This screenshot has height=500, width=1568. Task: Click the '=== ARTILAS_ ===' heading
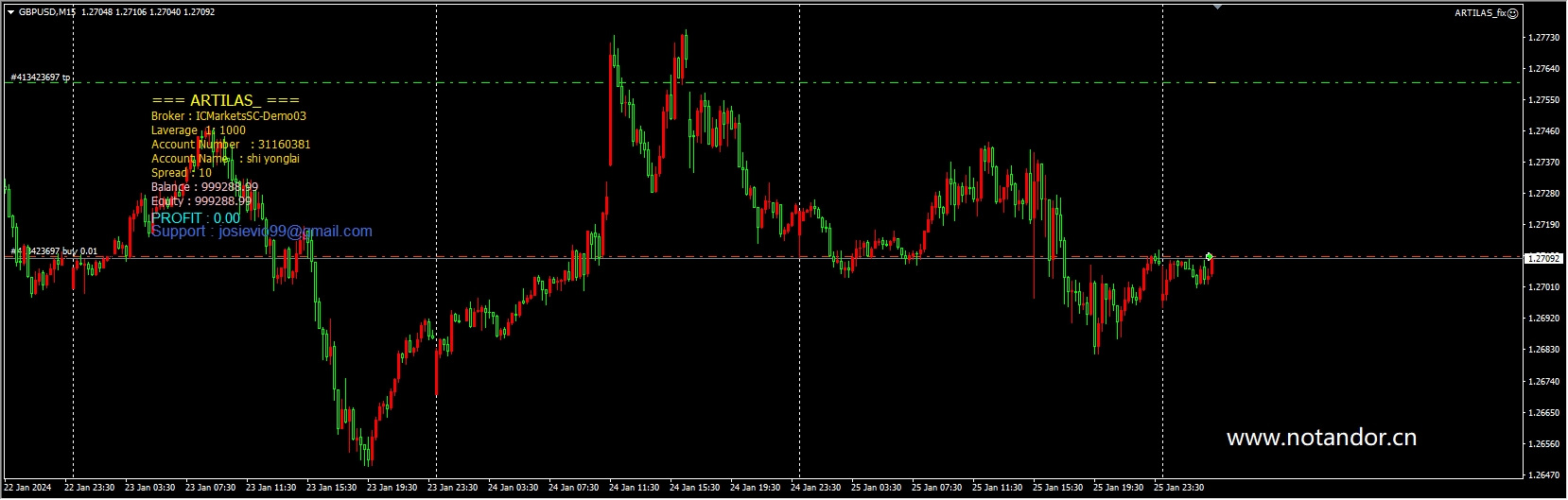[x=225, y=100]
